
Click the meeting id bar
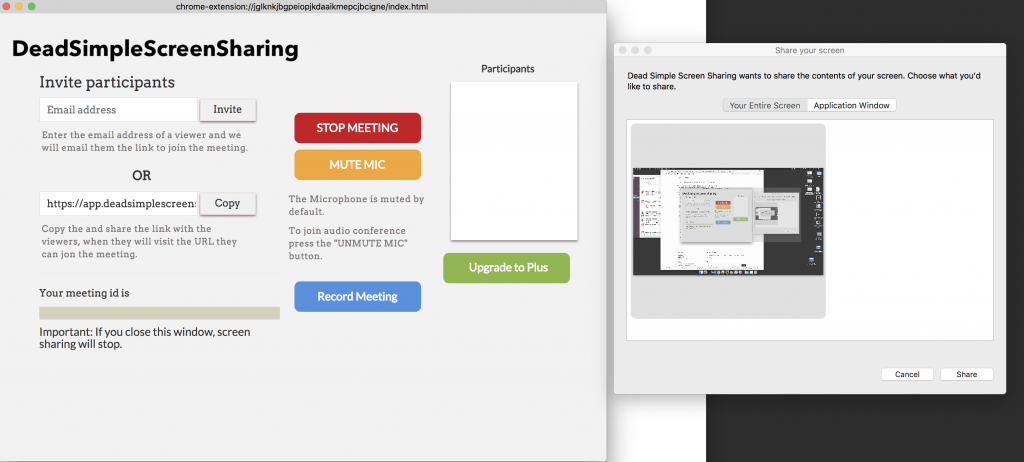tap(159, 313)
